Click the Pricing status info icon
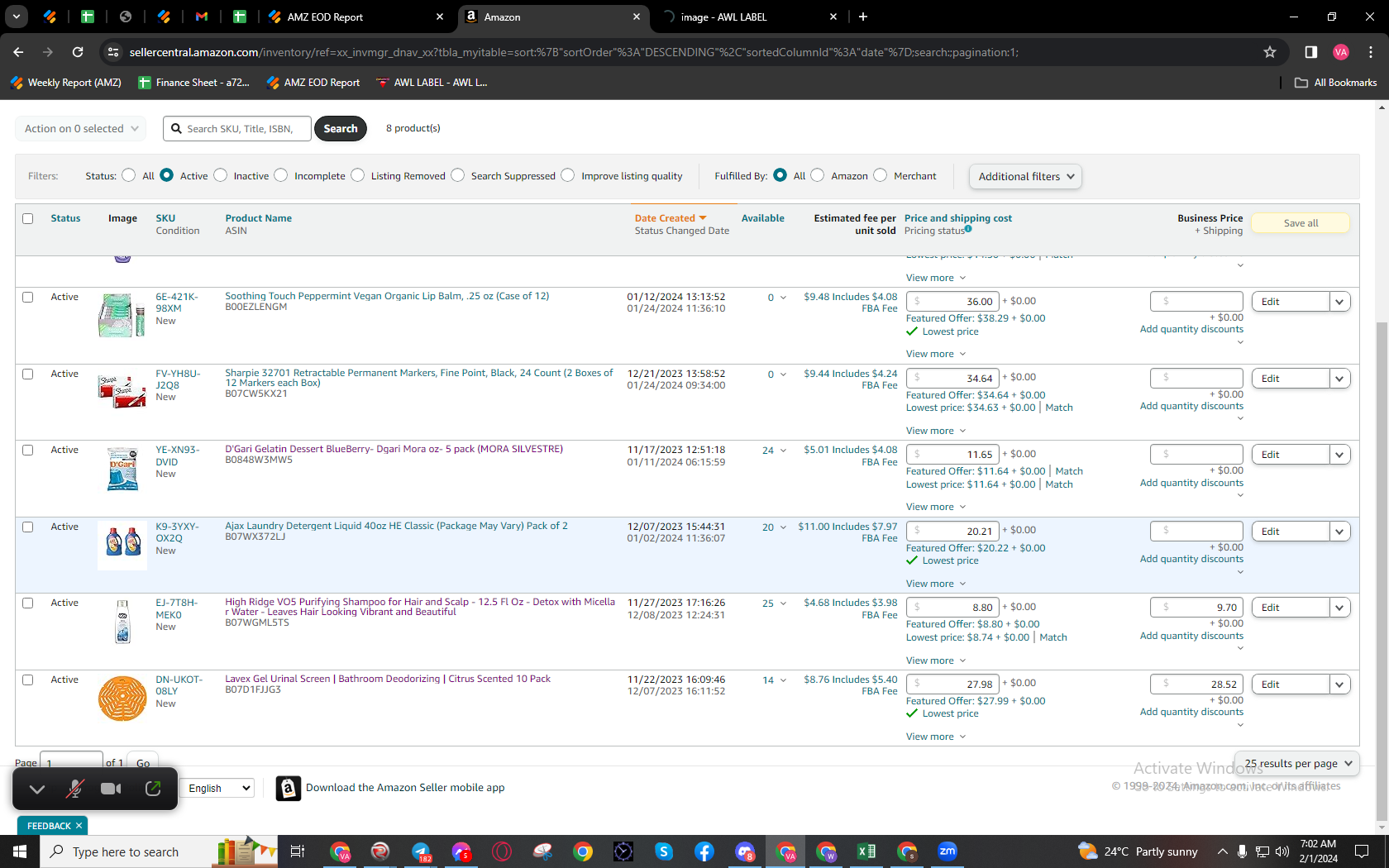Screen dimensions: 1389x868 point(968,229)
